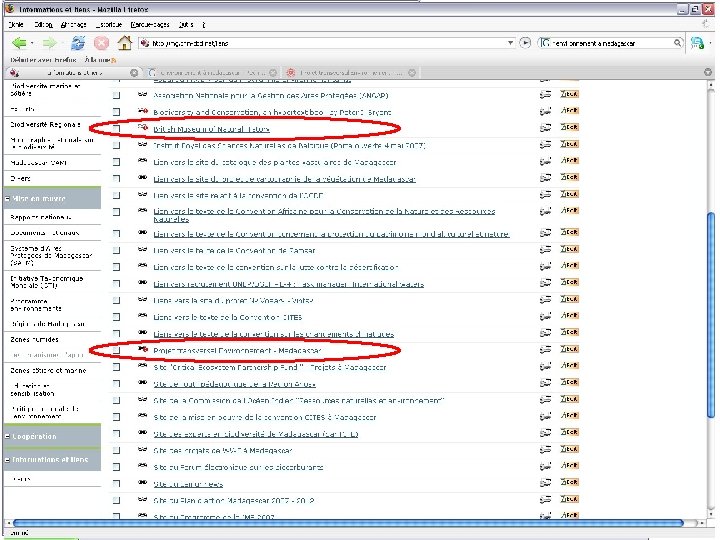
Task: Open the Marque-pages menu
Action: [150, 24]
